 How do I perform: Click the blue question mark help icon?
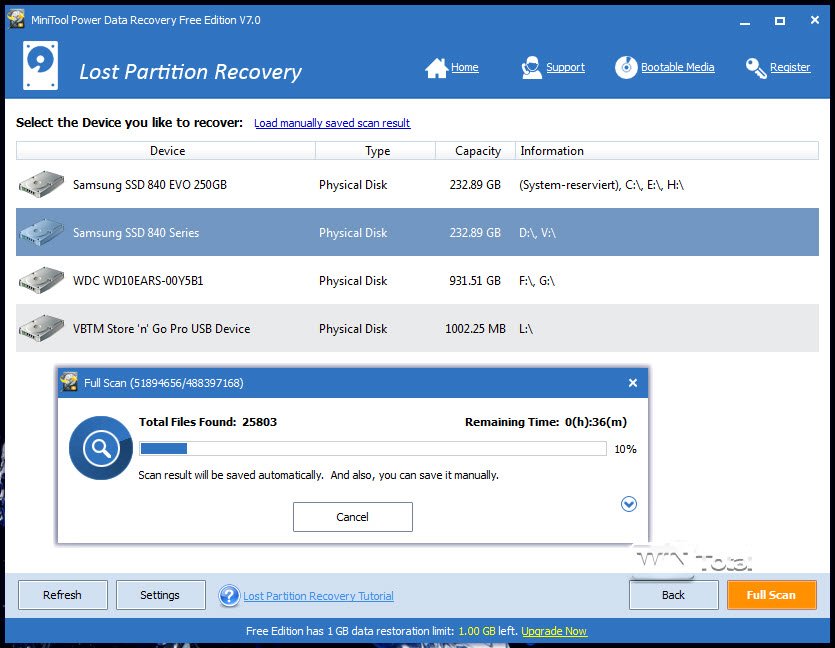[x=229, y=596]
